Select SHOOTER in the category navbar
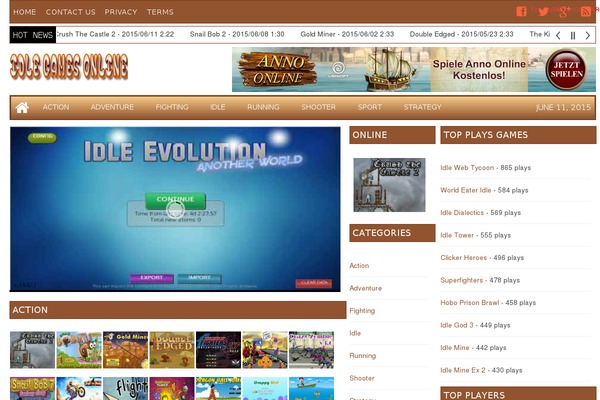 (318, 107)
